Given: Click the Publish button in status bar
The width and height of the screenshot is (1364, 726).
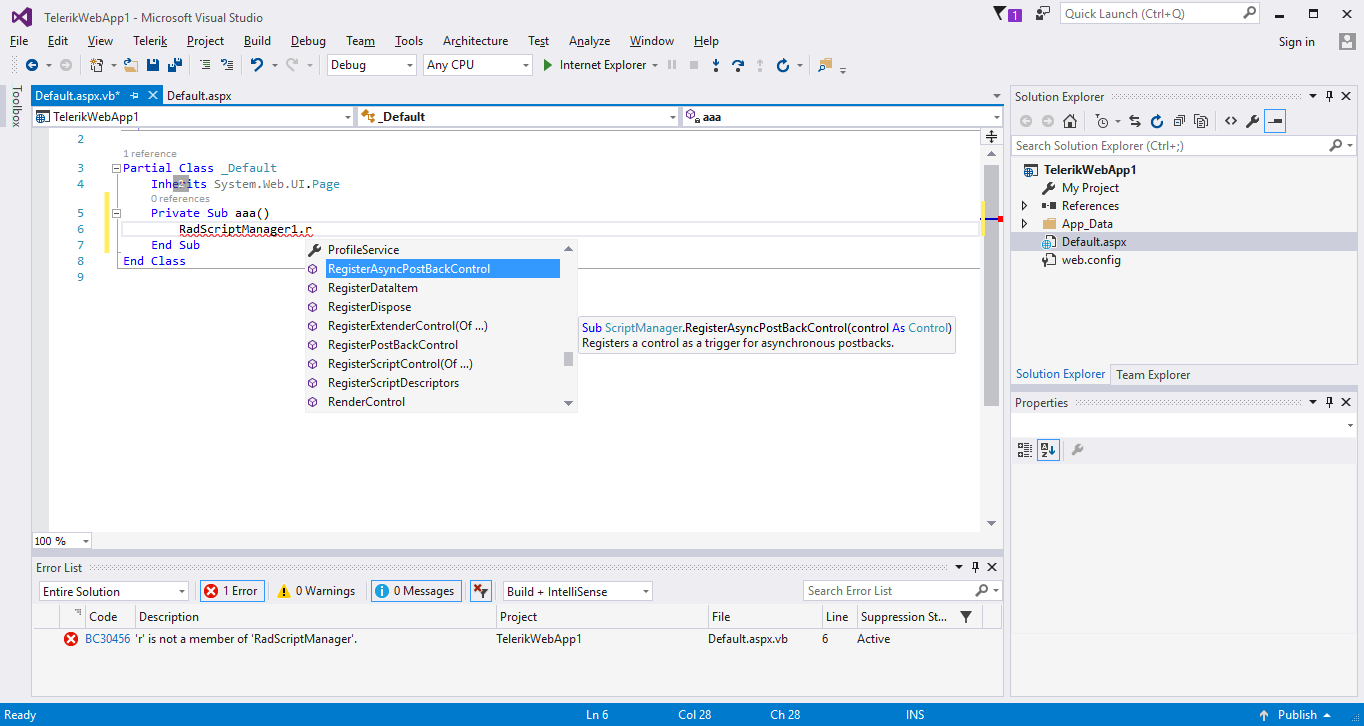Looking at the screenshot, I should pos(1297,715).
